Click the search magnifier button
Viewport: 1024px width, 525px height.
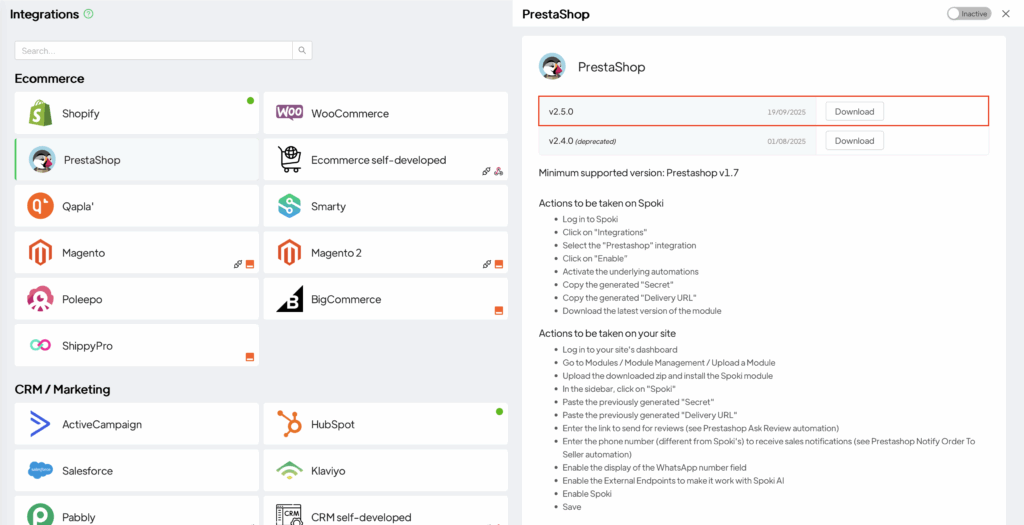coord(302,50)
